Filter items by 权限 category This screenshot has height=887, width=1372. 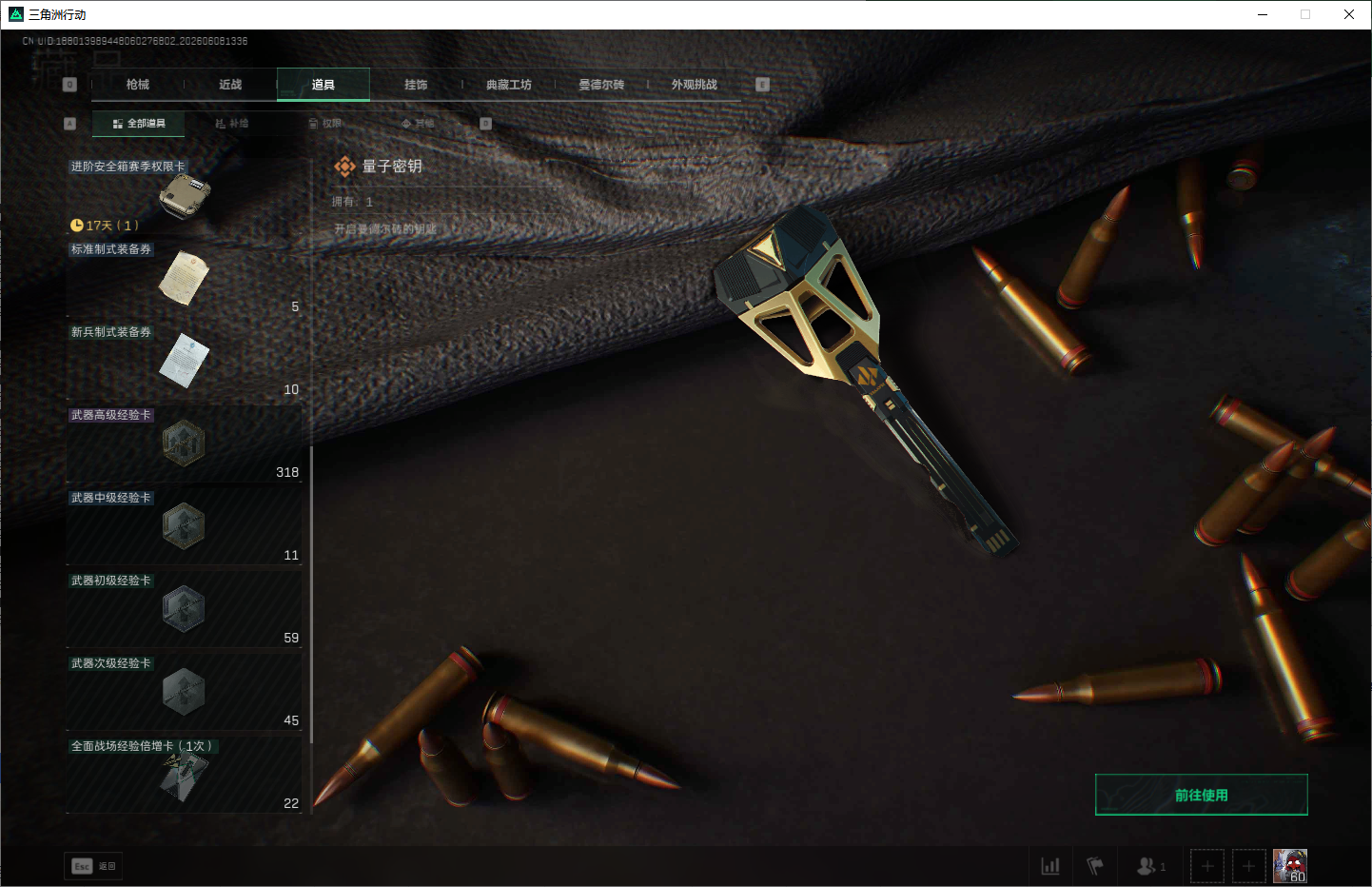point(324,124)
